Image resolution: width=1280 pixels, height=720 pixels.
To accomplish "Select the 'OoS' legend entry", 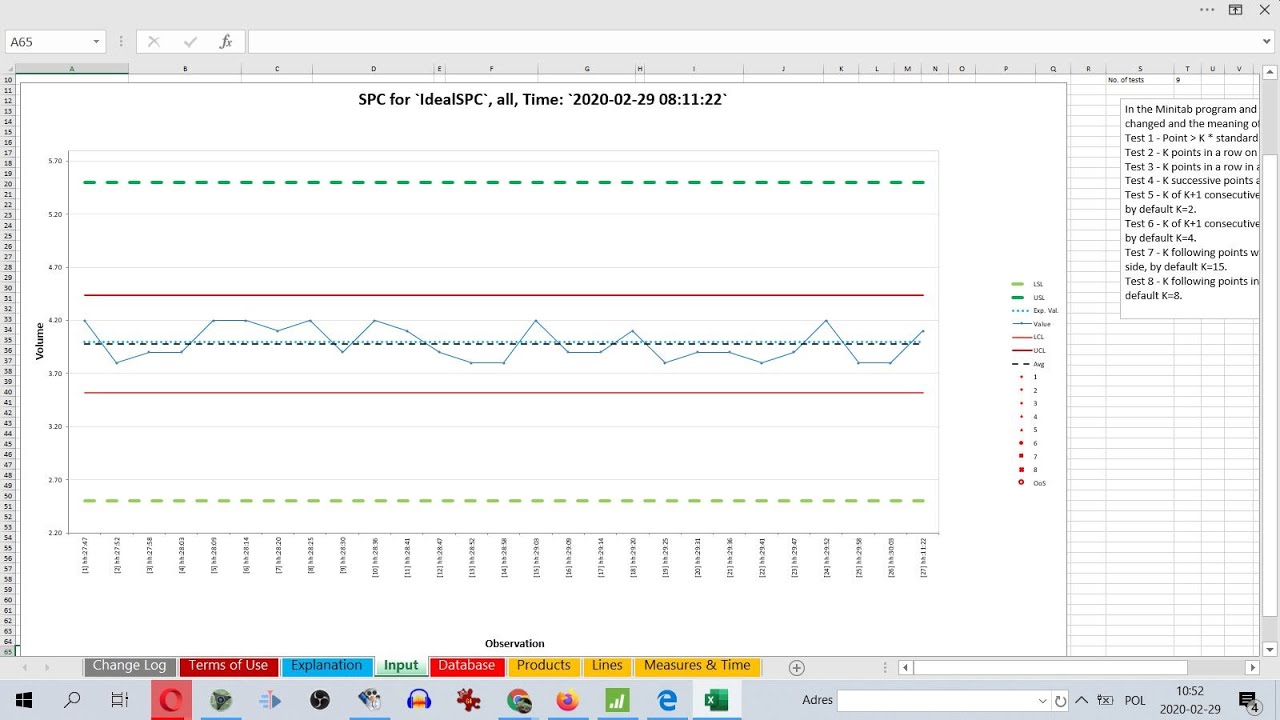I will coord(1030,483).
